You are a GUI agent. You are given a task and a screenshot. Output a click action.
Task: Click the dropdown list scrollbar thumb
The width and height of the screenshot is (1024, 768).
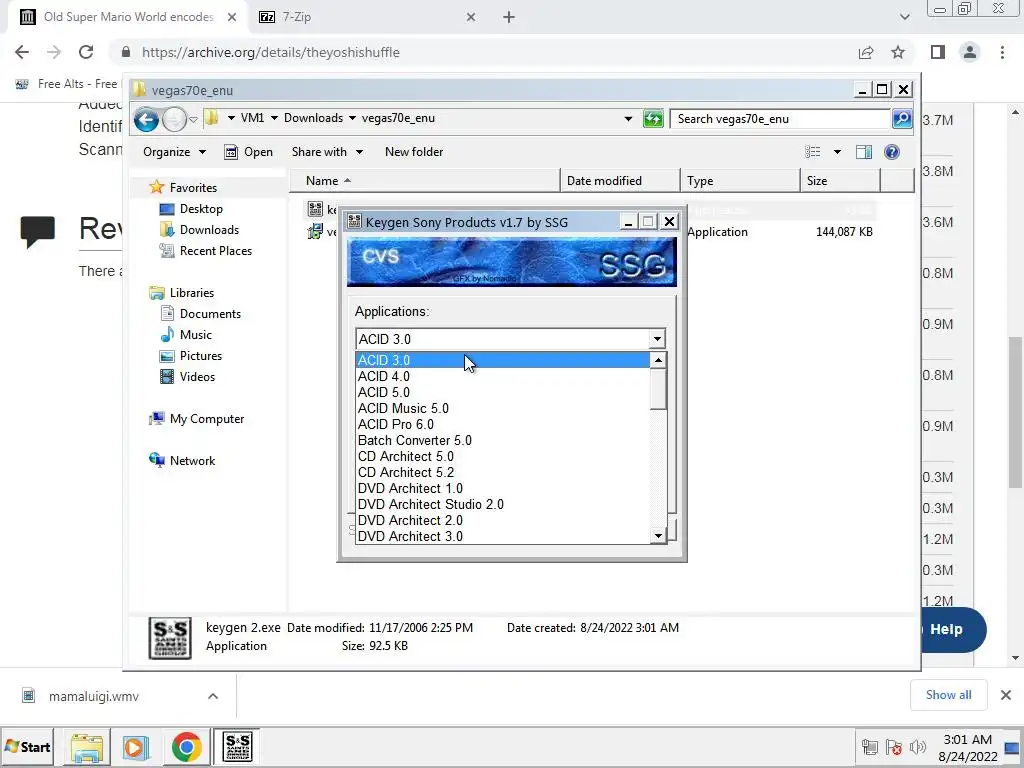(x=658, y=389)
